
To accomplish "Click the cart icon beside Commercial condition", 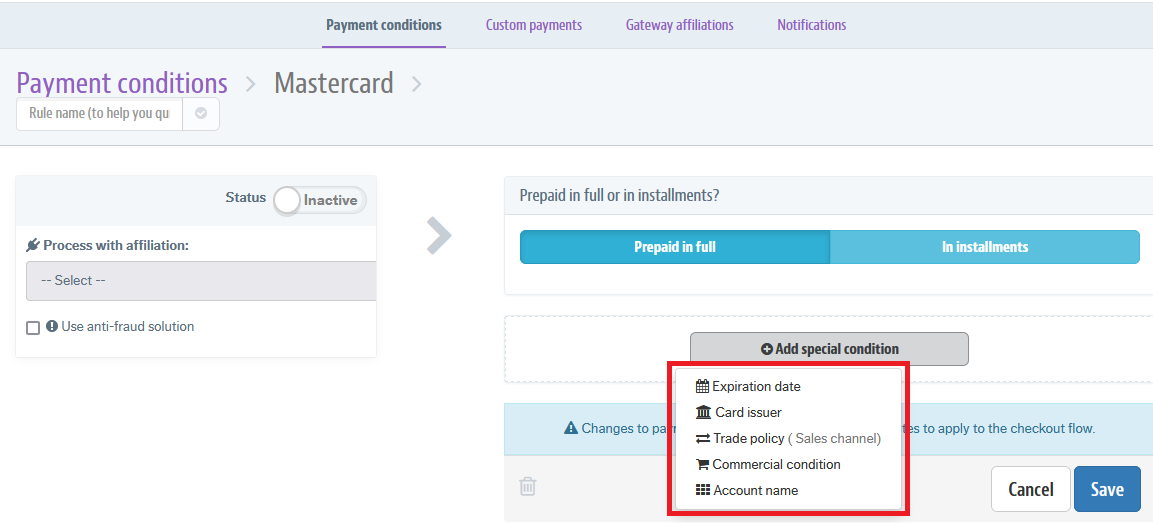I will coord(702,464).
